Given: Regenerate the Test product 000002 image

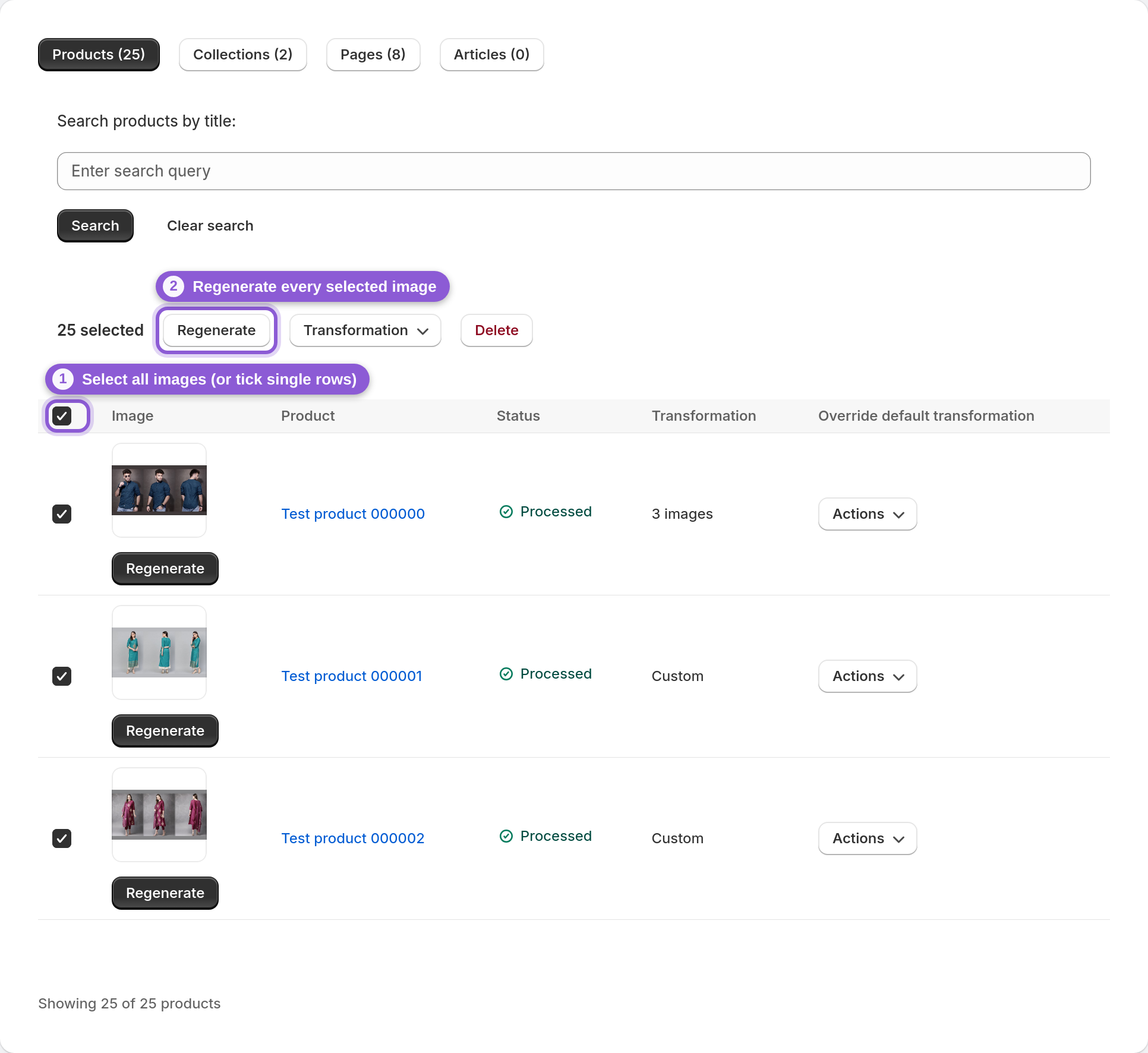Looking at the screenshot, I should click(x=165, y=893).
